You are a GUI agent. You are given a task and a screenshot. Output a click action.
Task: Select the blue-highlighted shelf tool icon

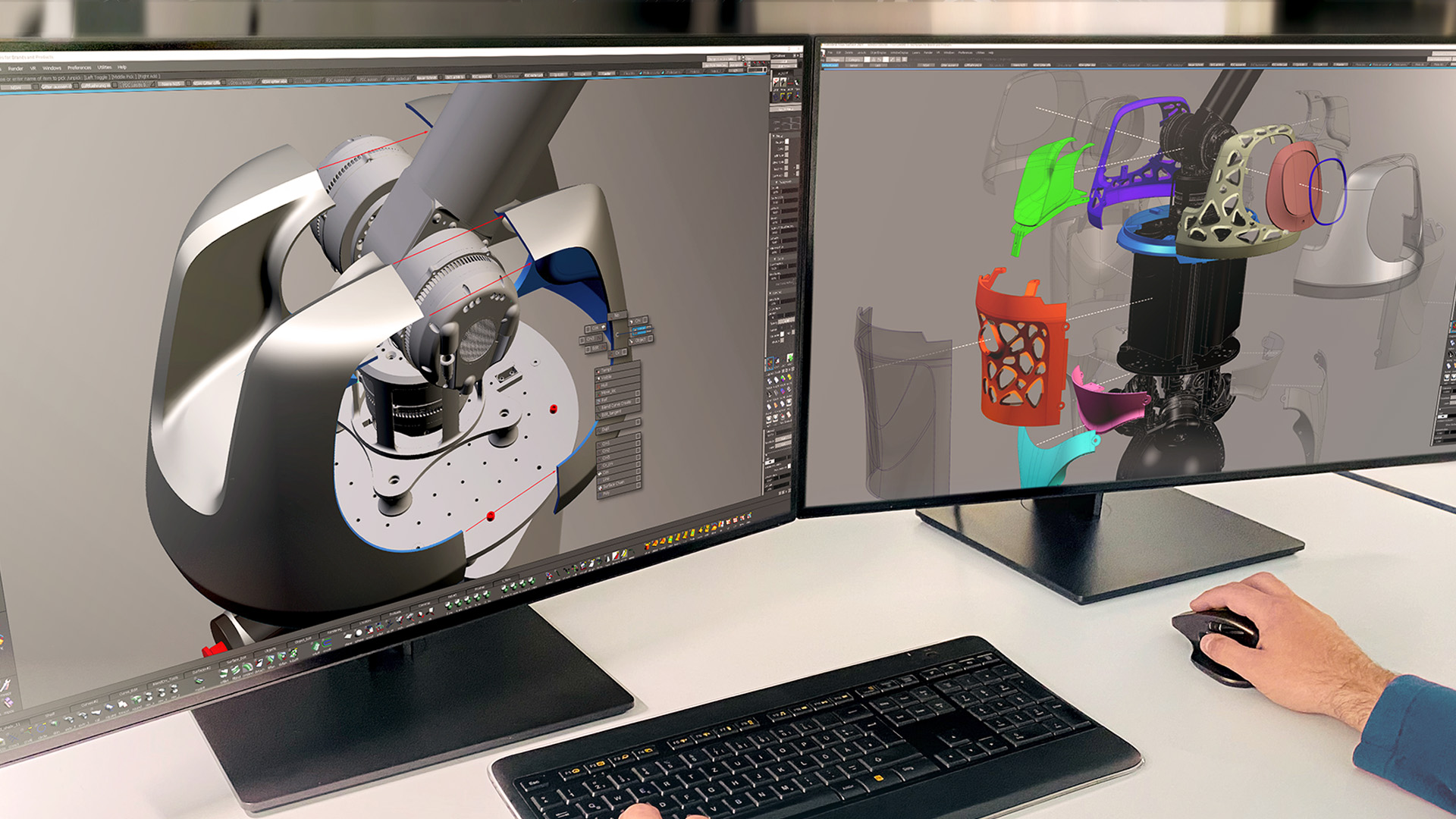(x=770, y=363)
